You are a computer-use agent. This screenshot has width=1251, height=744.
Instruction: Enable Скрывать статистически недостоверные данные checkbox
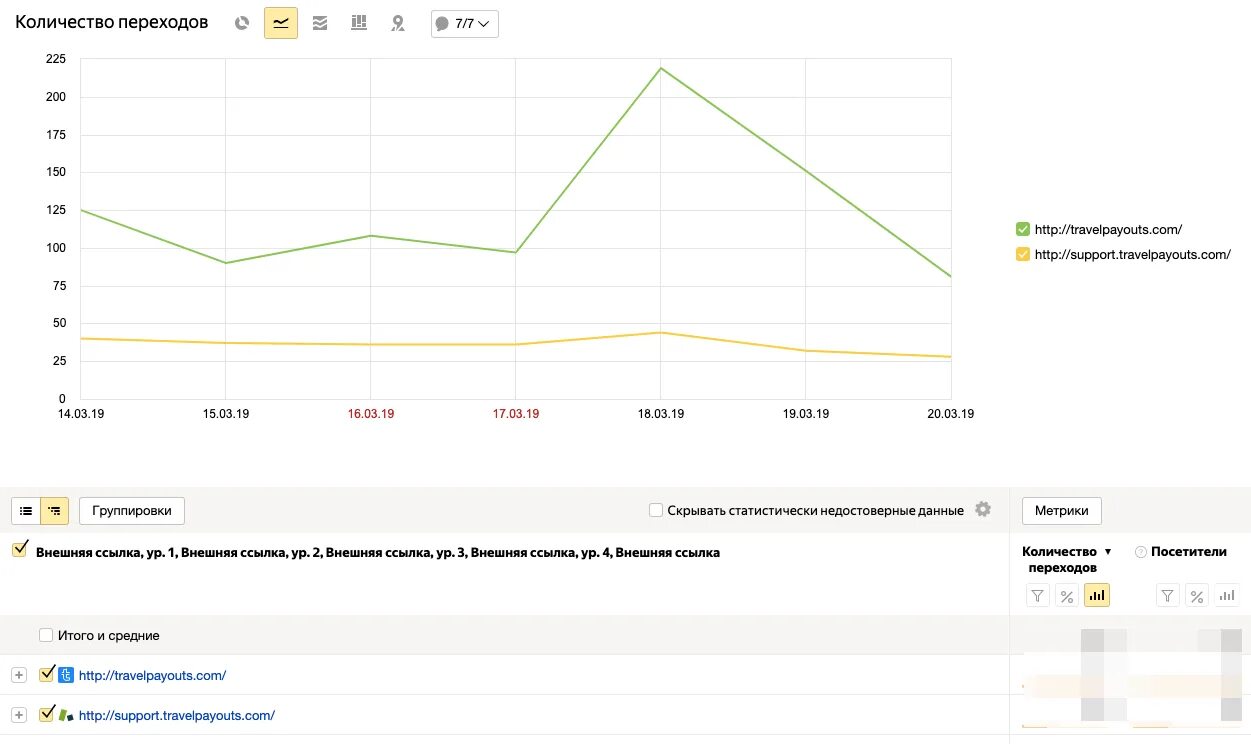tap(656, 510)
